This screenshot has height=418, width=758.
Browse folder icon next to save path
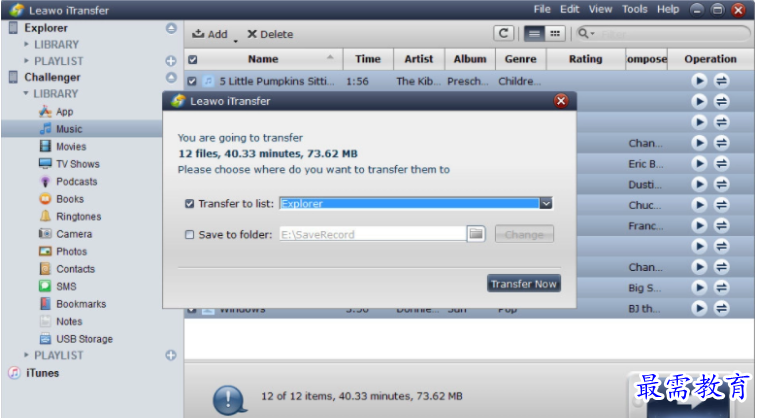click(476, 234)
